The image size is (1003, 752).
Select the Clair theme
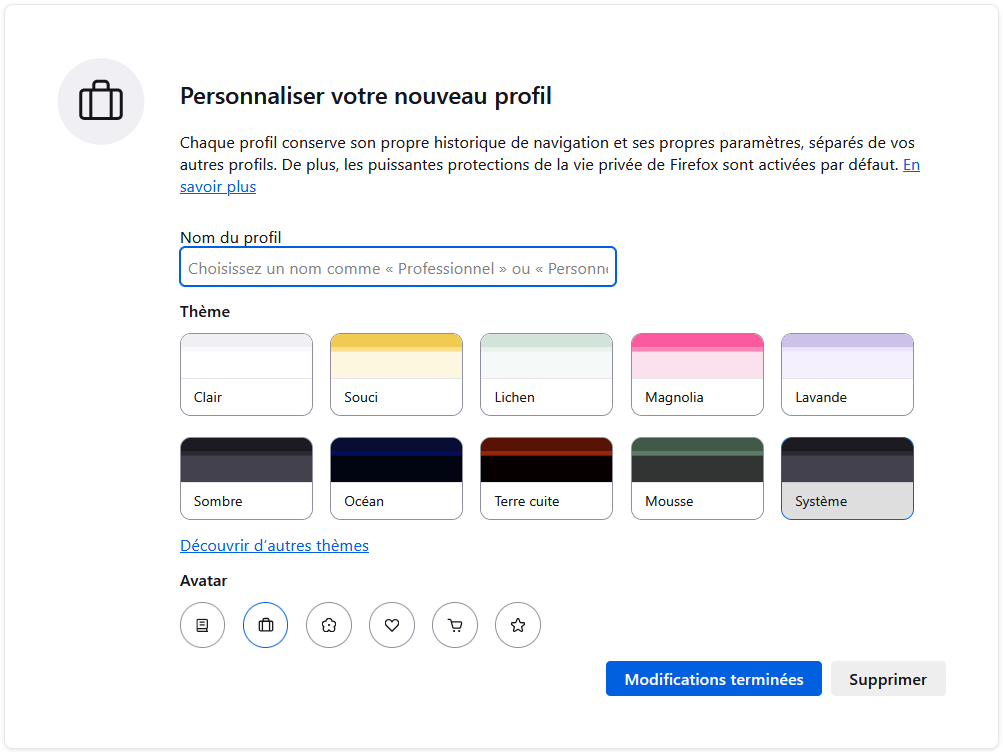pyautogui.click(x=246, y=374)
